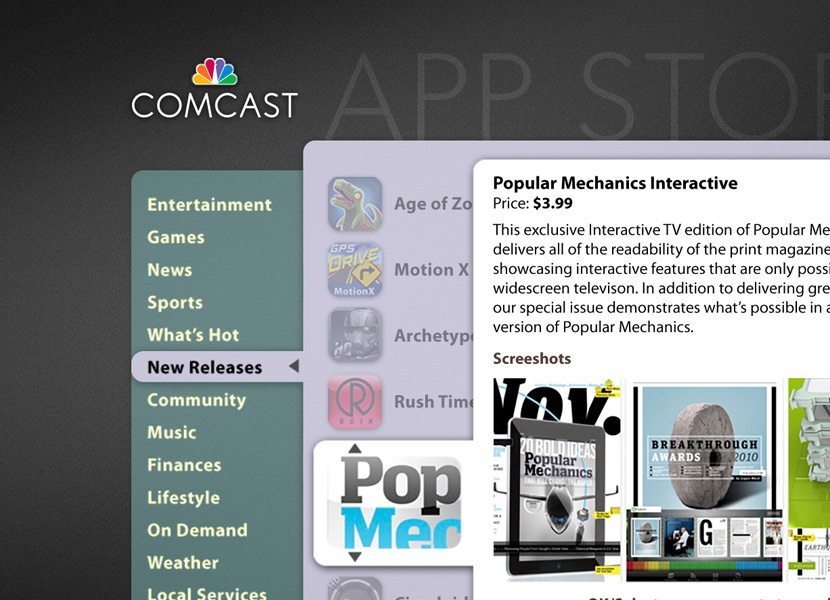Click the Age of Zo app name
The height and width of the screenshot is (600, 830).
(433, 203)
